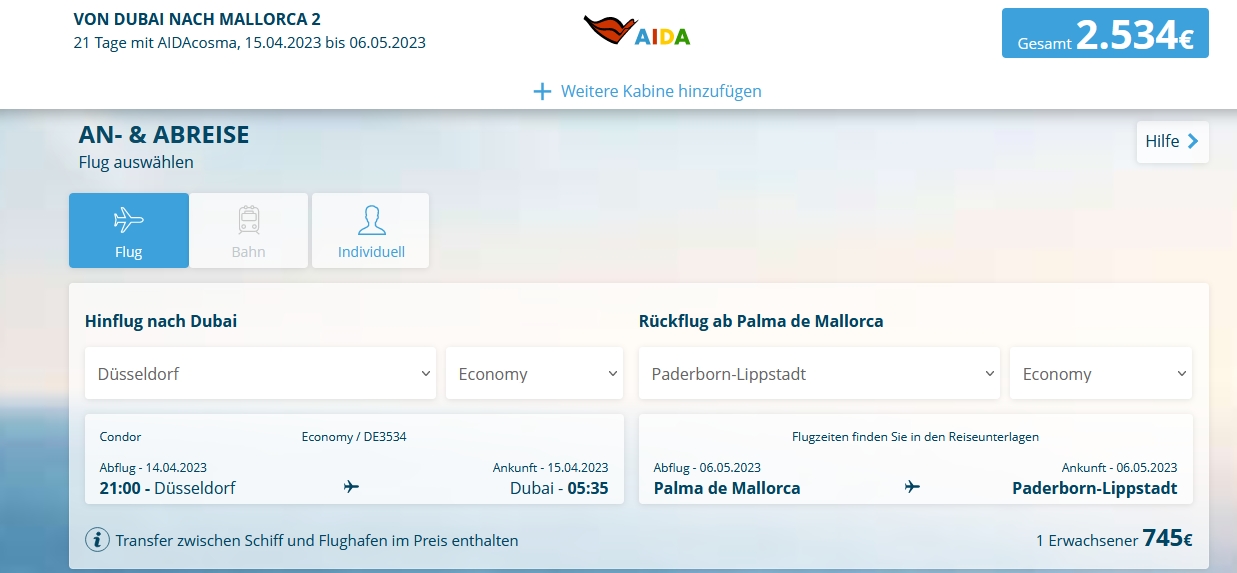This screenshot has width=1237, height=573.
Task: Click the plus icon beside Weitere Kabine hinzufügen
Action: (x=542, y=91)
